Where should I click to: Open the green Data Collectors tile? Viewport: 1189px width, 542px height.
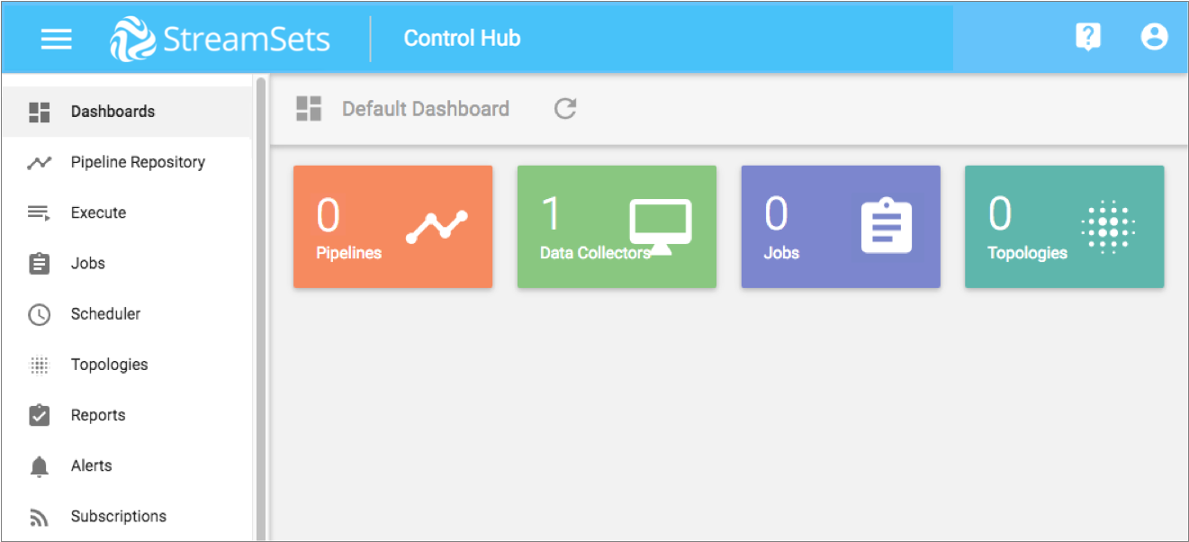pos(616,227)
